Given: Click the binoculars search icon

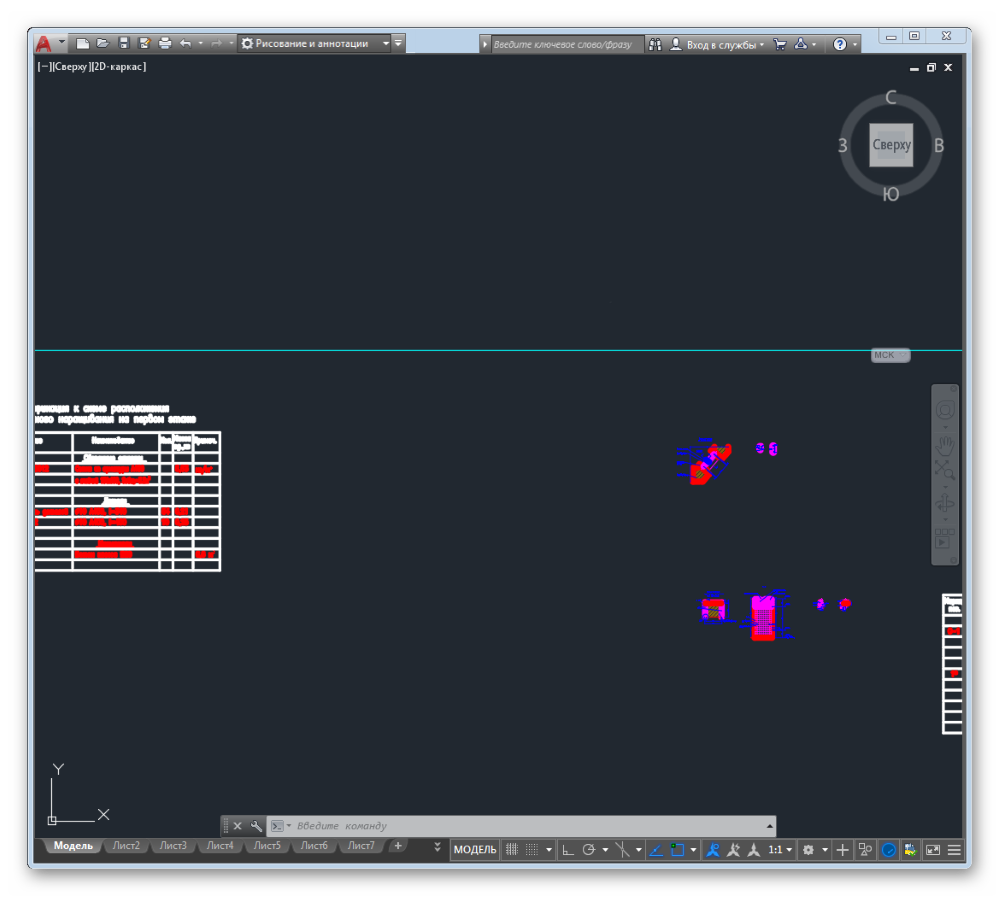Looking at the screenshot, I should point(655,44).
